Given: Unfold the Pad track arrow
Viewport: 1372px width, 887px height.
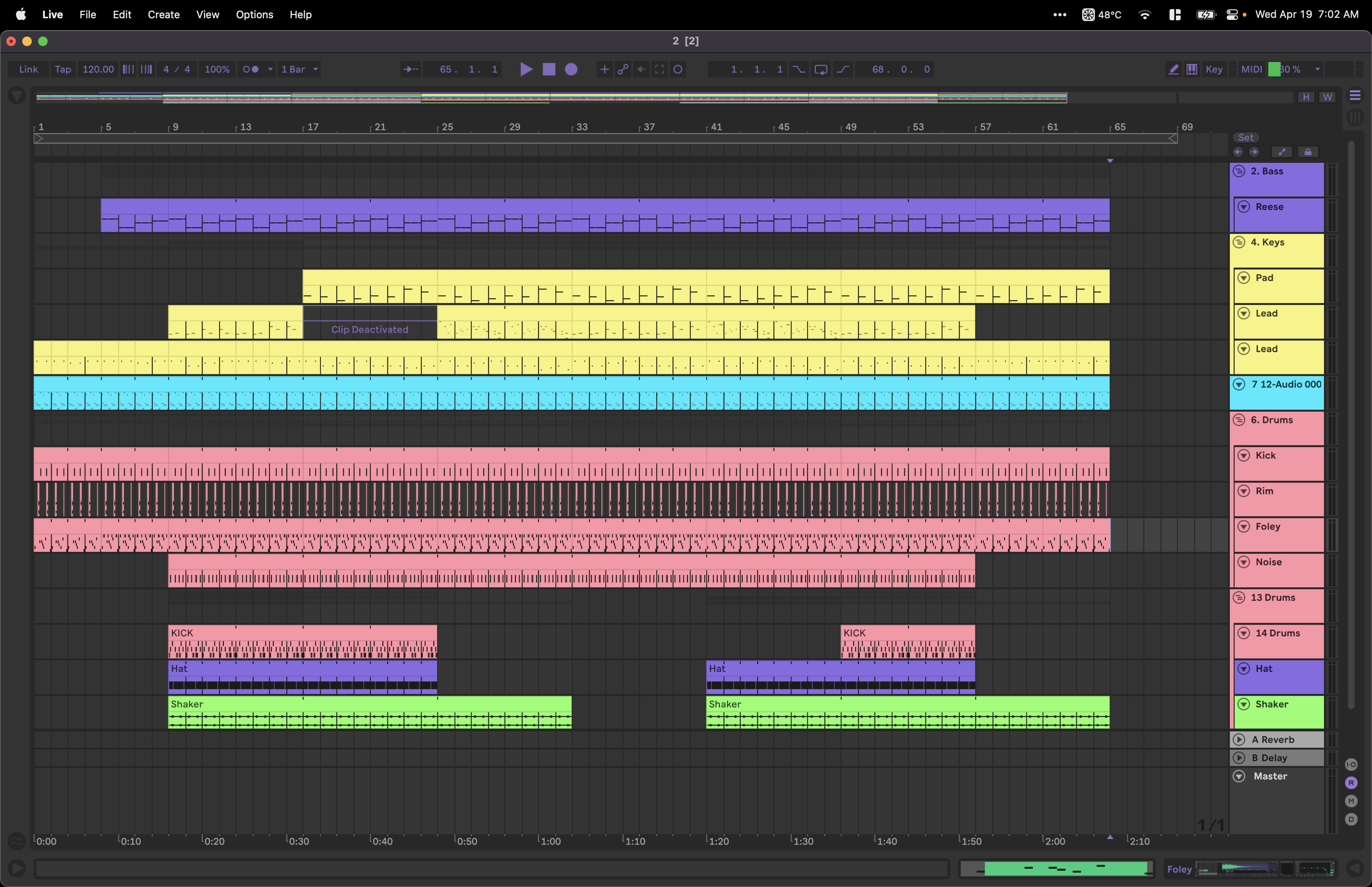Looking at the screenshot, I should click(x=1244, y=278).
